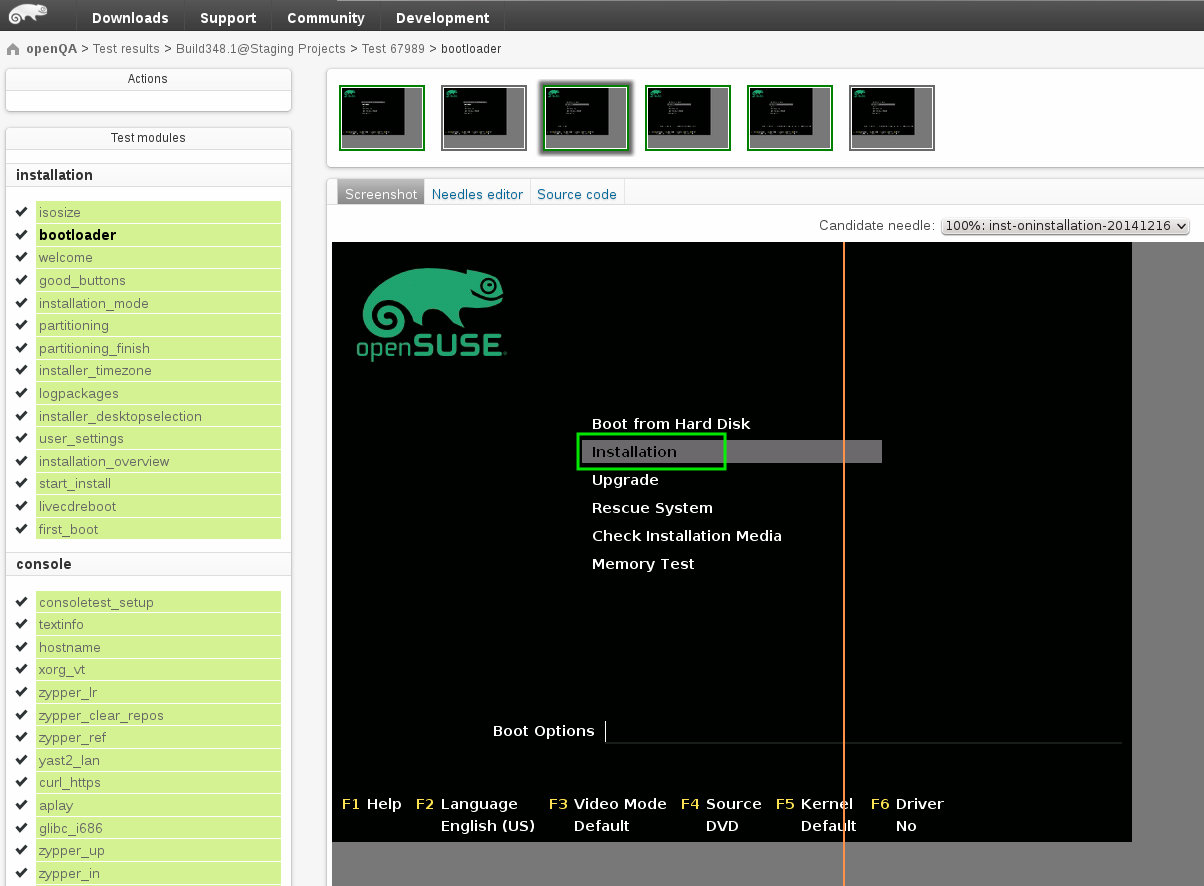The height and width of the screenshot is (886, 1204).
Task: Click the openSUSE chameleon logo in the header
Action: [x=26, y=14]
